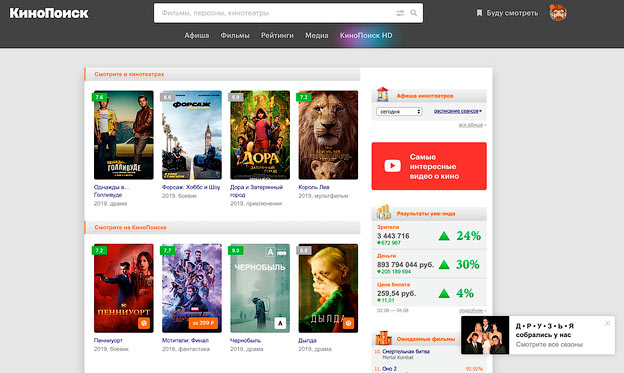Click the '259,54 руб.' ticket price figure
The width and height of the screenshot is (624, 373).
tap(396, 293)
